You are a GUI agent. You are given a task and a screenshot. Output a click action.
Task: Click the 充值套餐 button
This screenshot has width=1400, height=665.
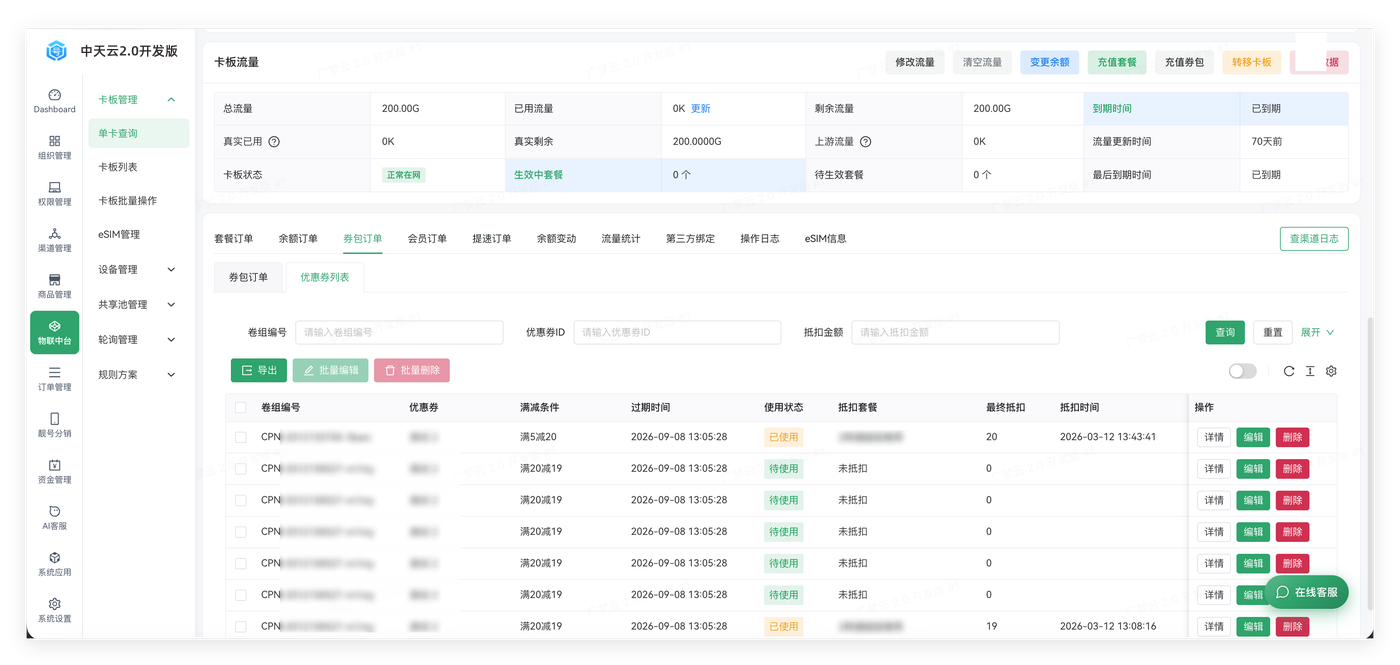[x=1117, y=62]
